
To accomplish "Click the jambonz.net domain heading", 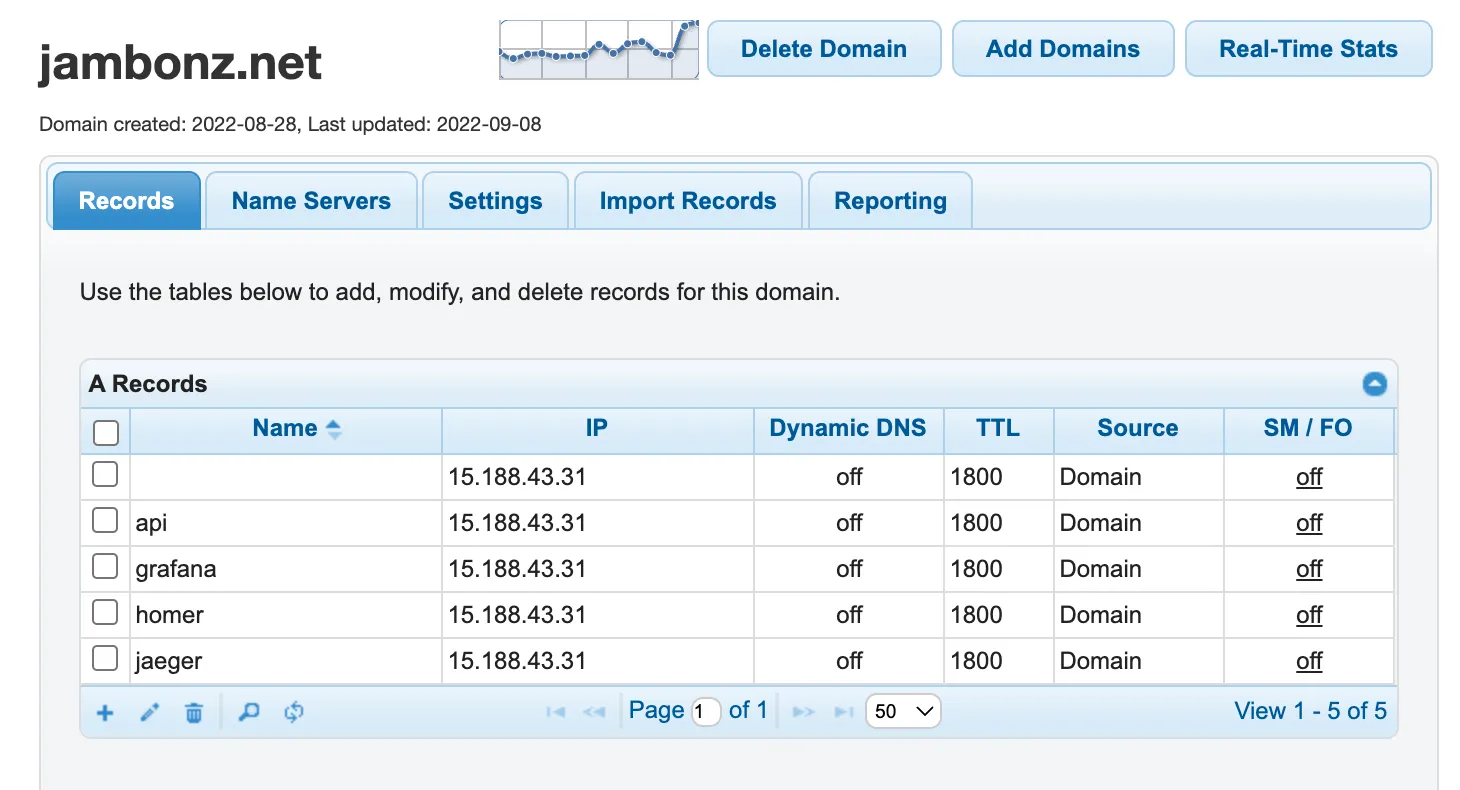I will click(181, 64).
